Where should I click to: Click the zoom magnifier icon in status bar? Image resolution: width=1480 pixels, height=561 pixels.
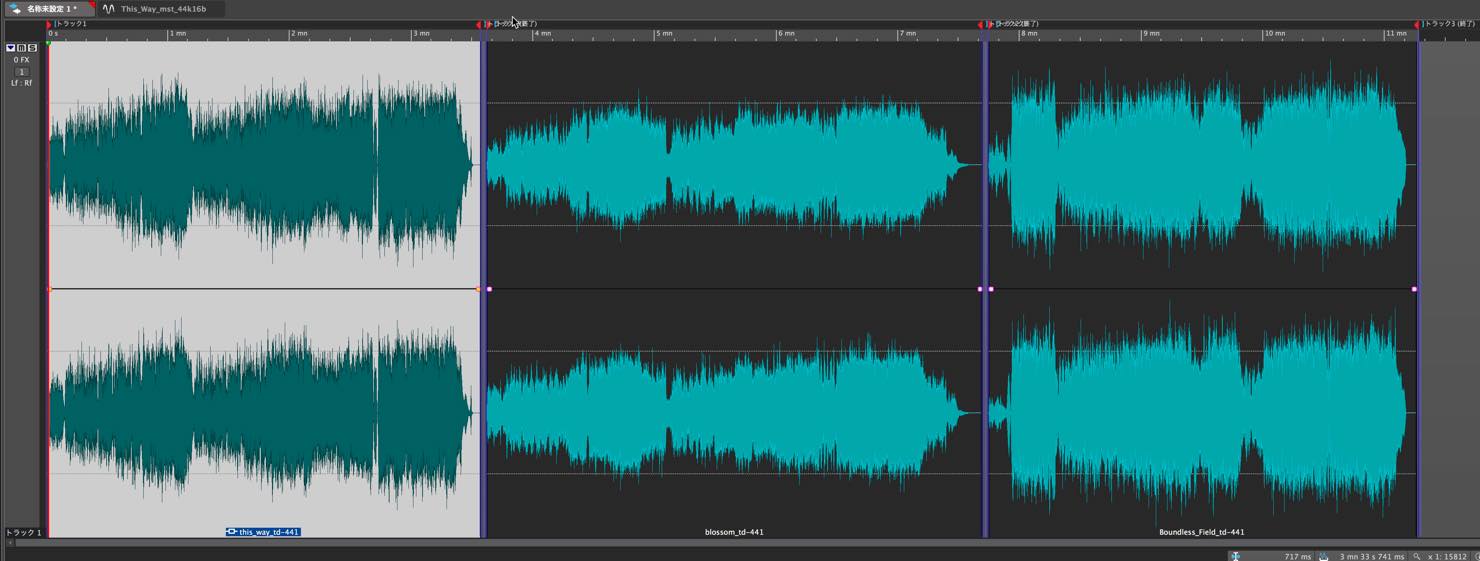pyautogui.click(x=1417, y=556)
